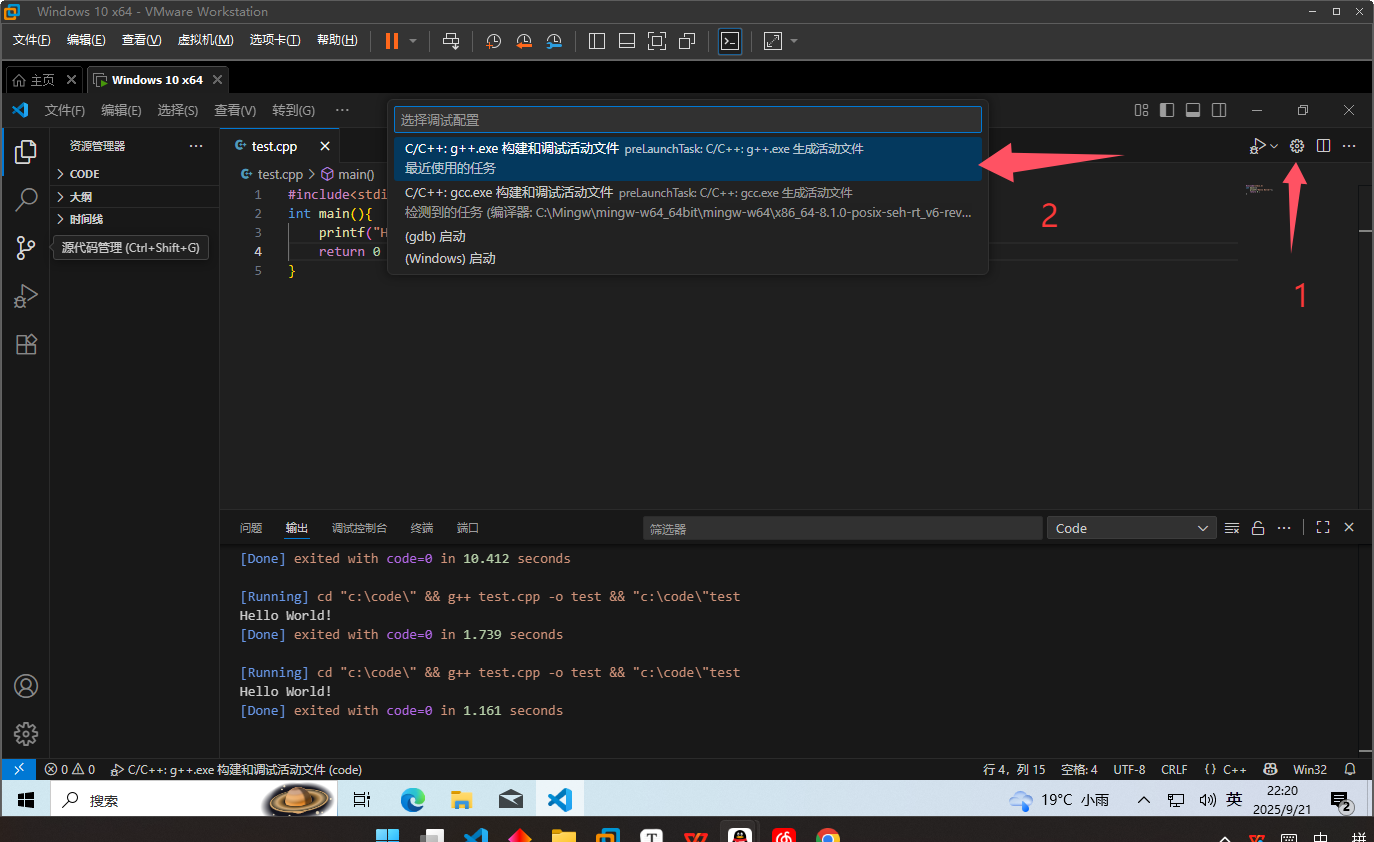Open the Accounts icon in activity bar

[x=26, y=686]
